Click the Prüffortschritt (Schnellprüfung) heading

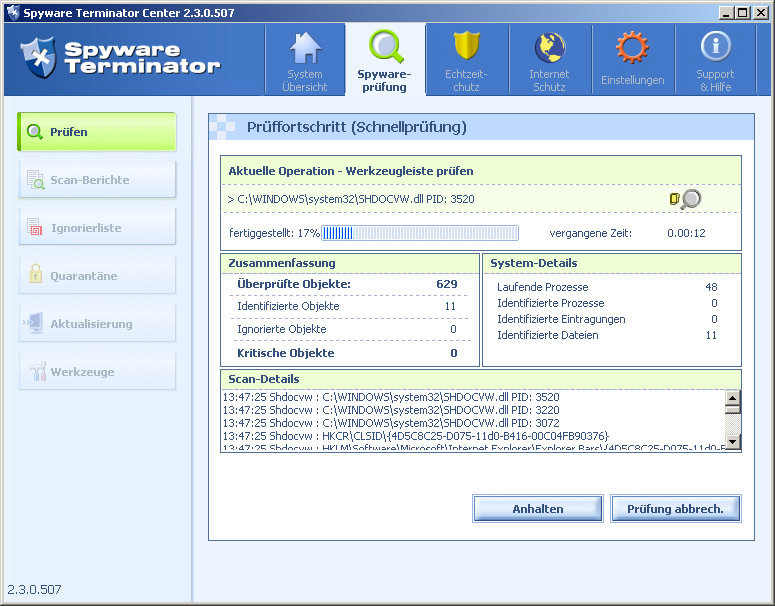click(x=356, y=127)
